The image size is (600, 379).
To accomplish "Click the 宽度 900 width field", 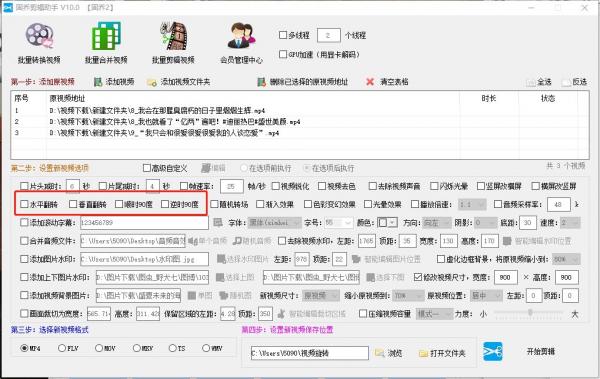I will pos(505,277).
